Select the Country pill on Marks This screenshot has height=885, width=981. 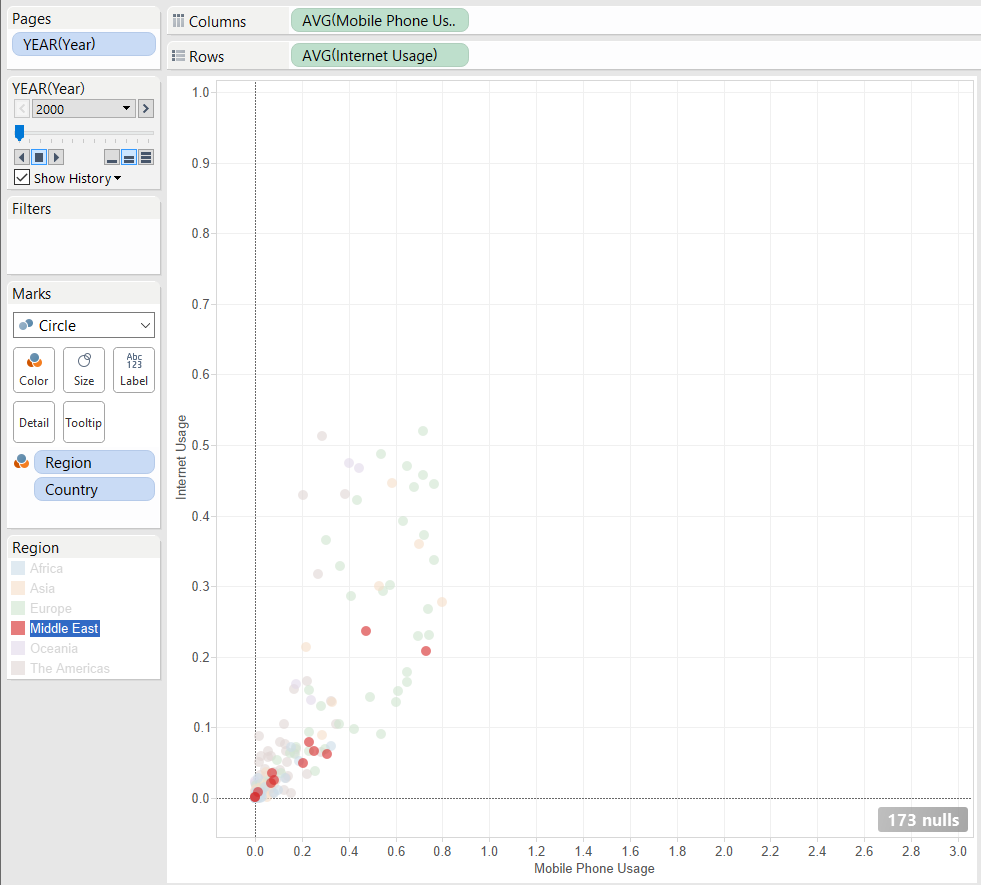[x=94, y=489]
